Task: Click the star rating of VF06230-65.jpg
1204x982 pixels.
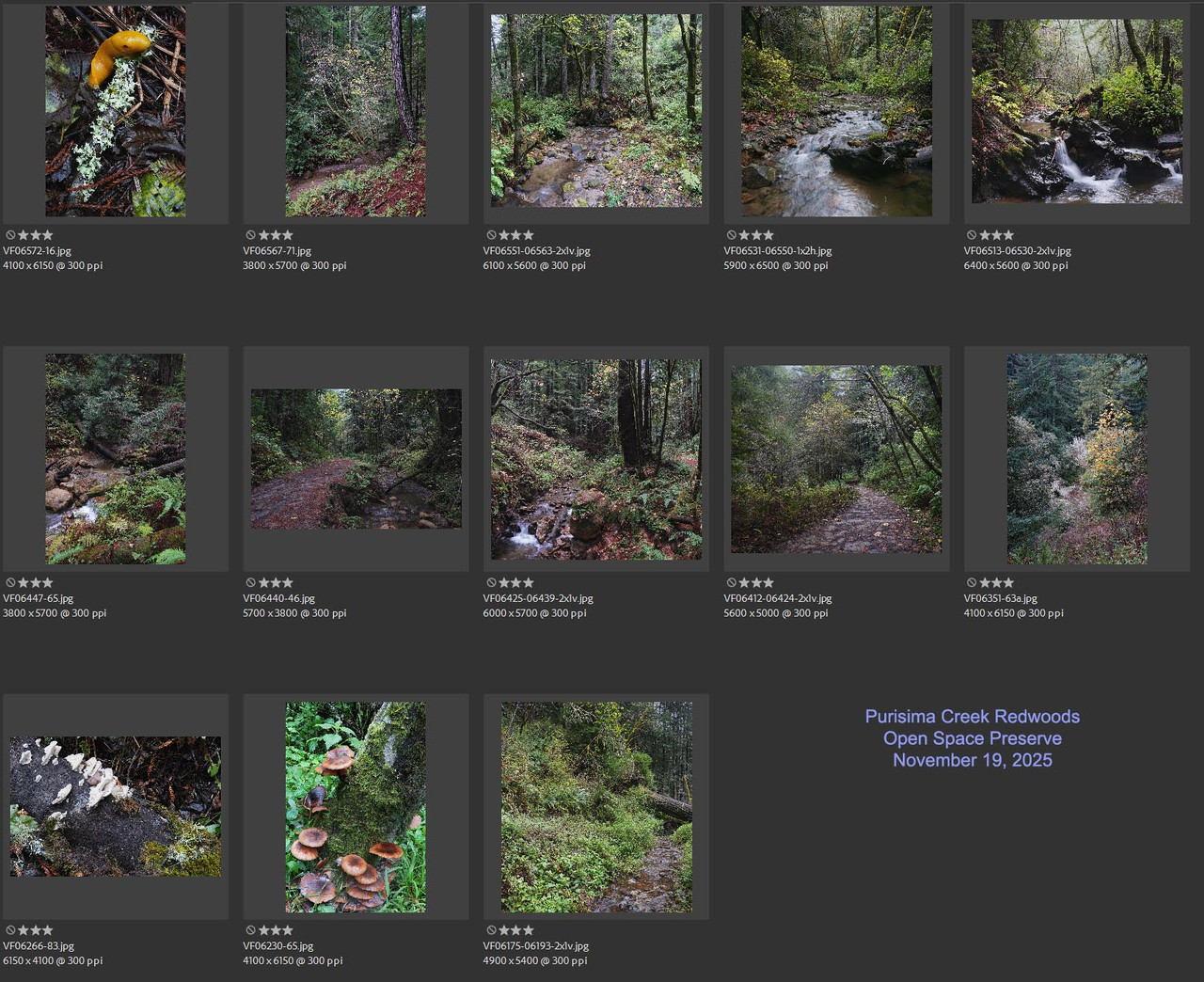Action: point(276,930)
